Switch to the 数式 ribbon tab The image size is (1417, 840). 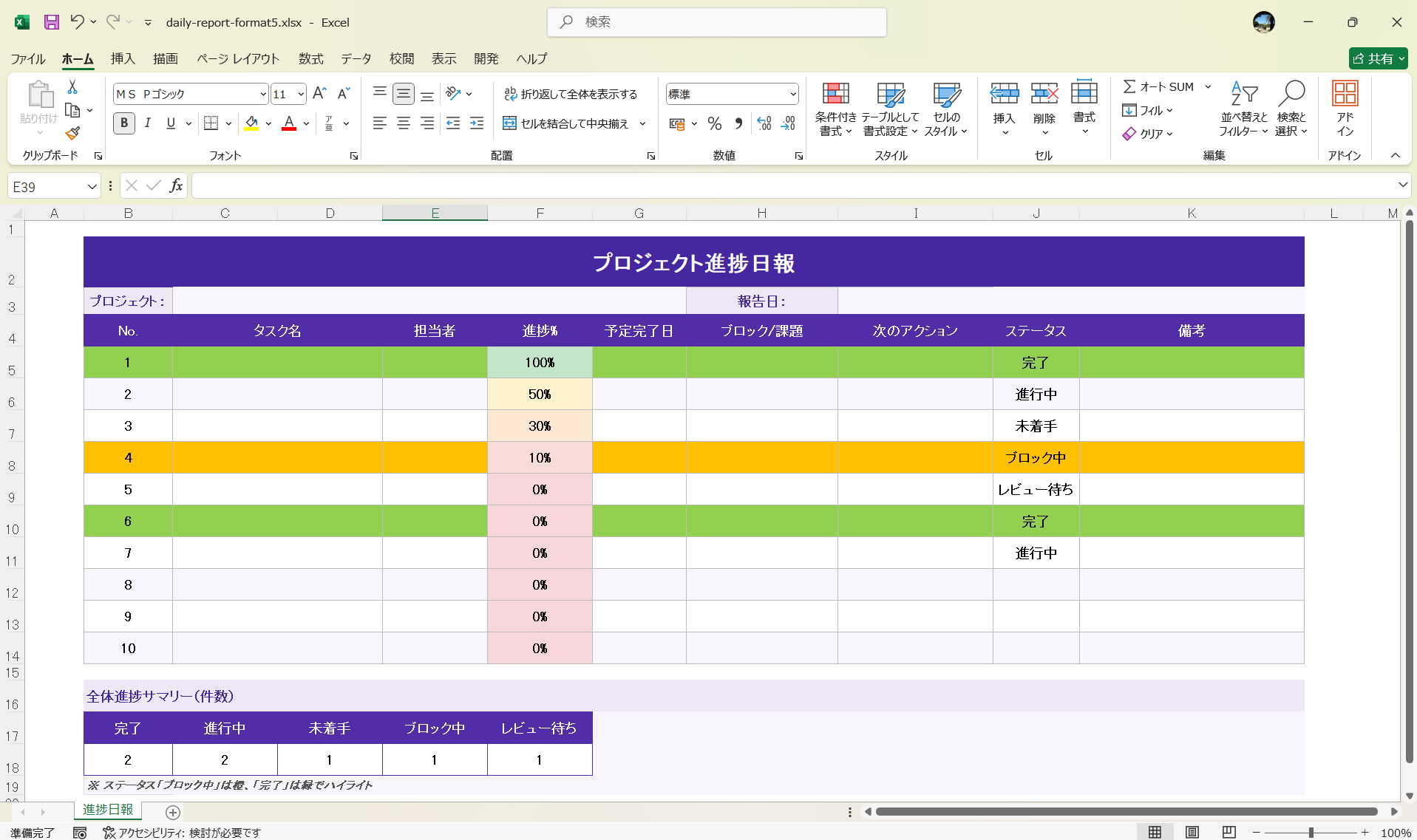tap(310, 58)
